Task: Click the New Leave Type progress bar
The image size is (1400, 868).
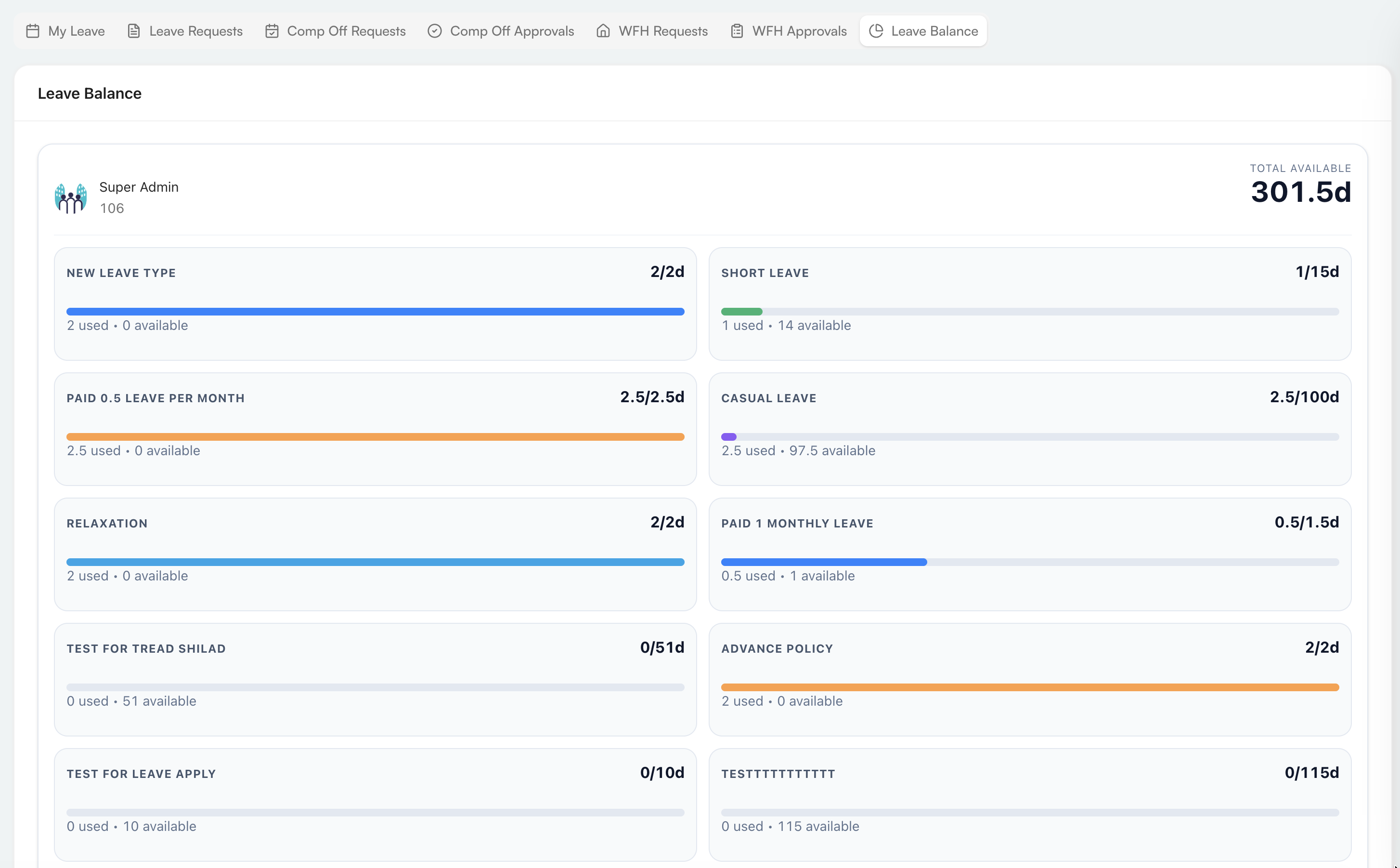Action: (375, 312)
